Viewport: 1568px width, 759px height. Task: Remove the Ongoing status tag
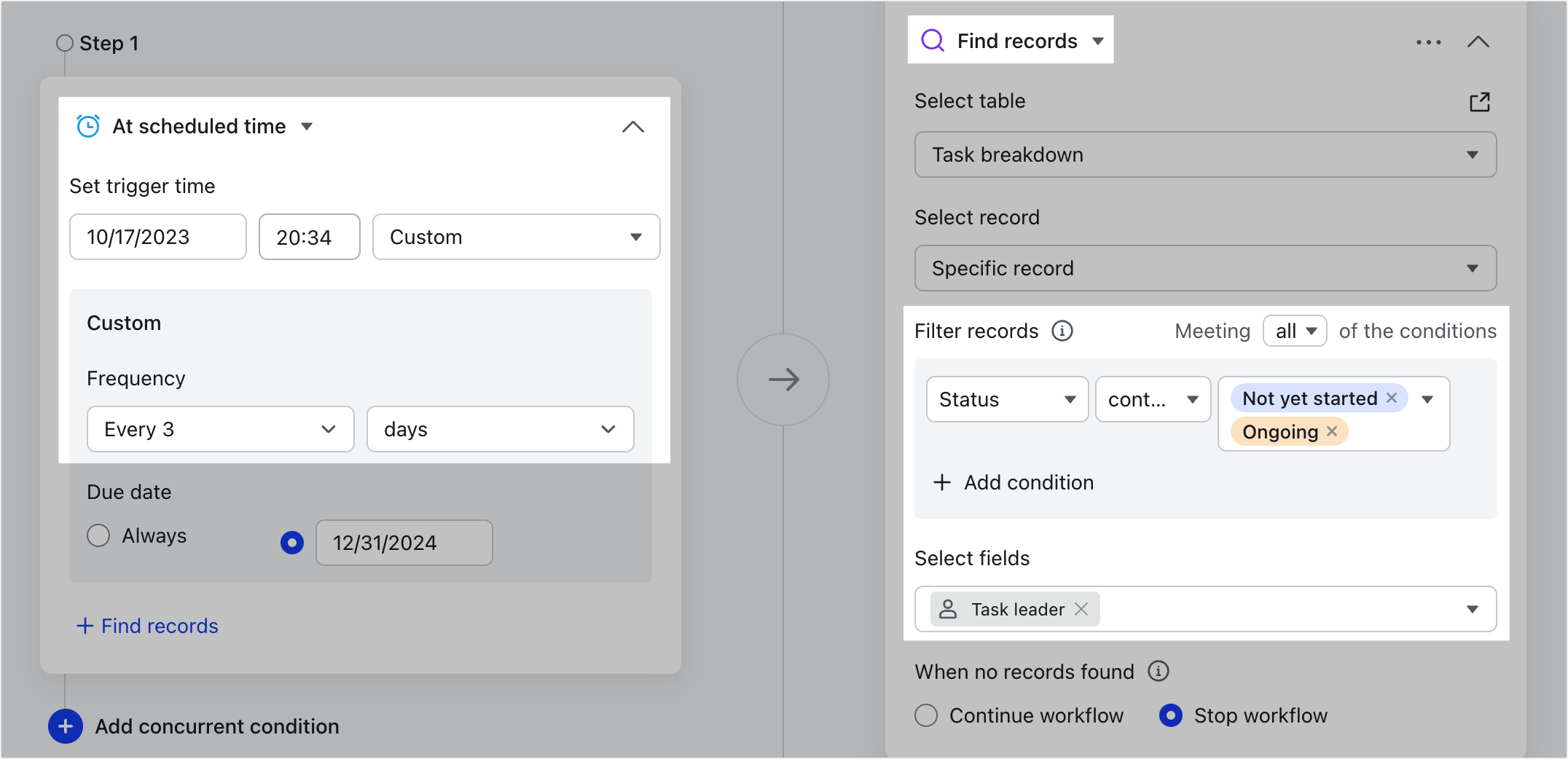coord(1331,431)
